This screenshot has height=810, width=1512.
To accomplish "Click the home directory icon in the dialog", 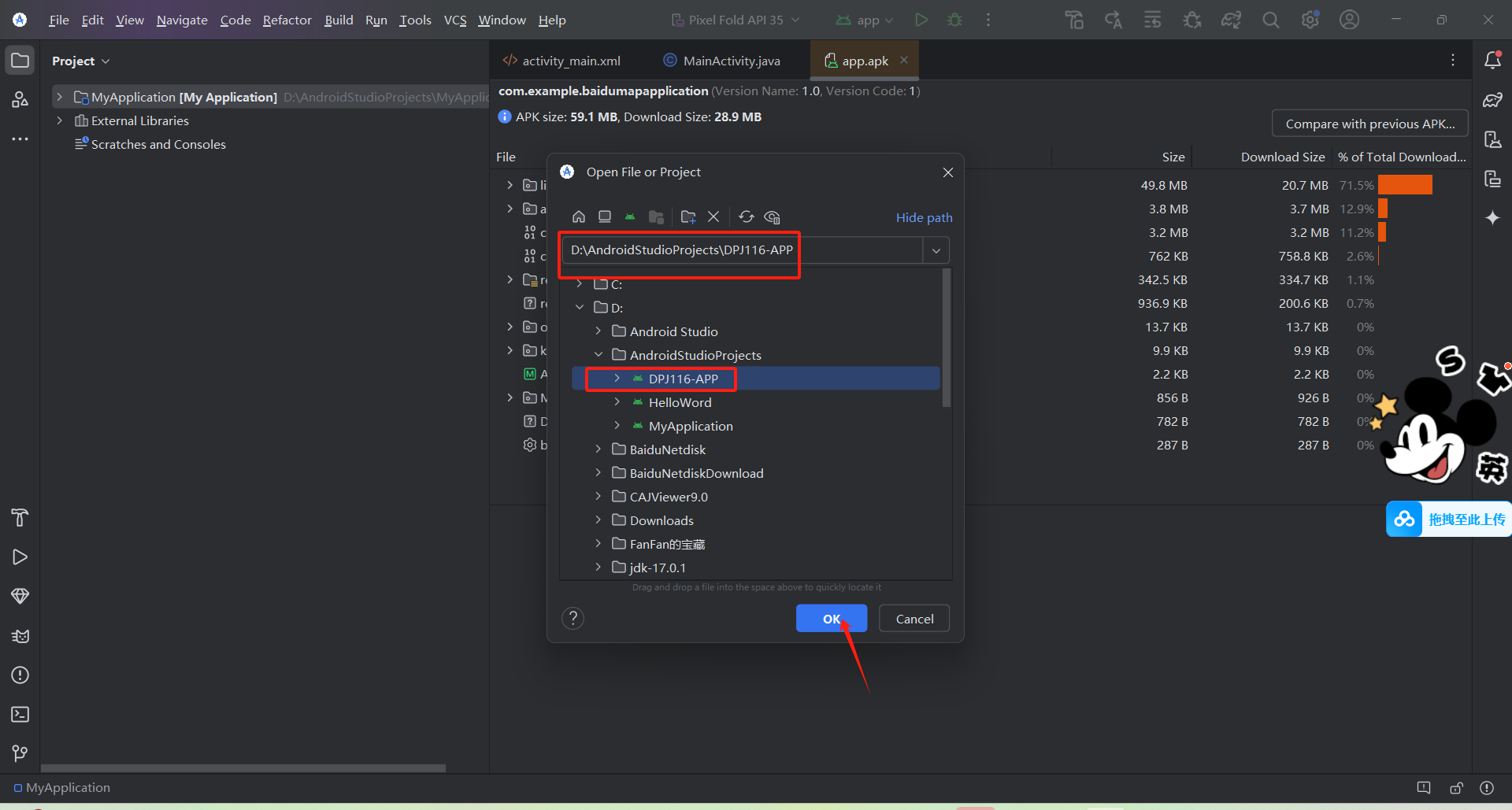I will pos(579,217).
